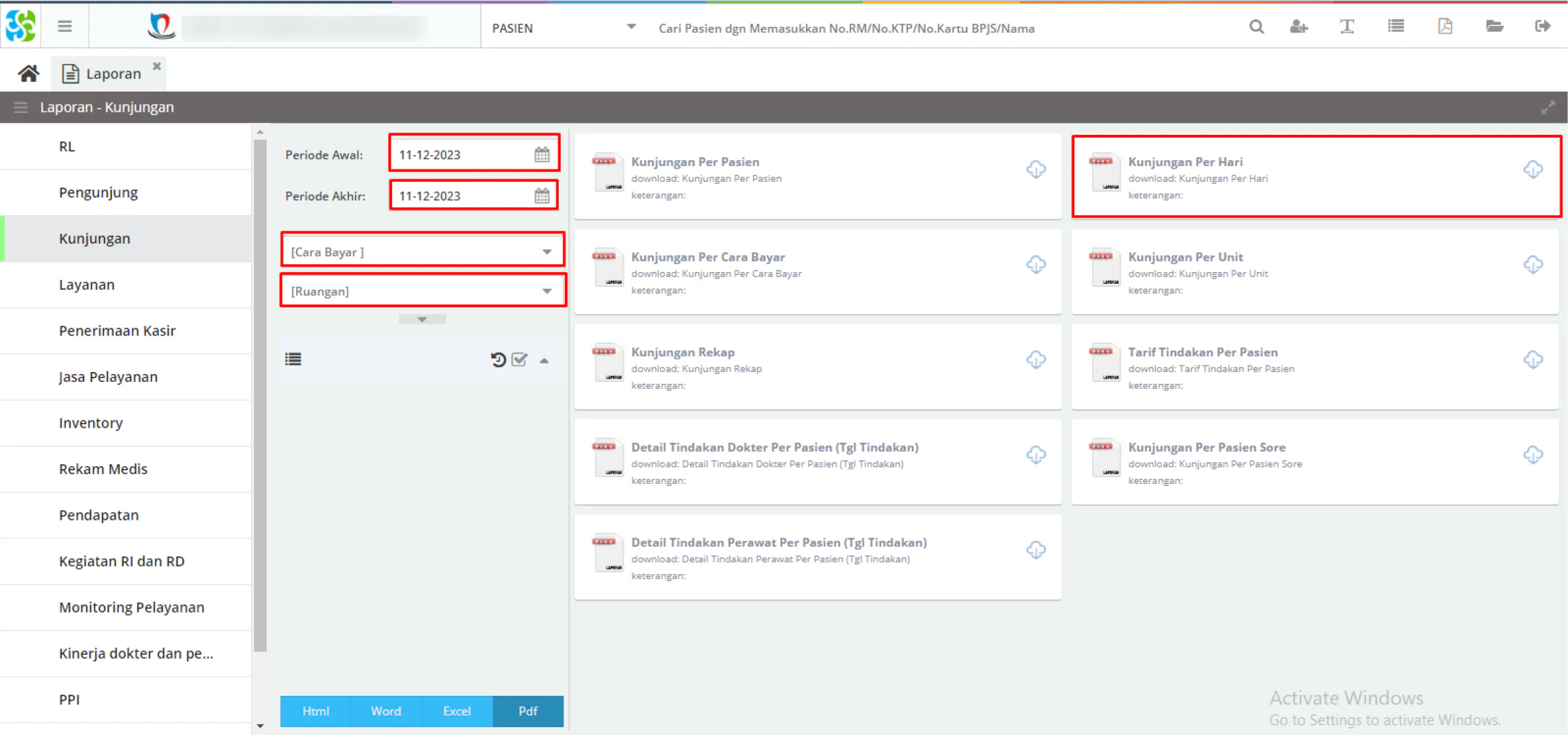Toggle the check-all checkbox icon

[x=520, y=360]
